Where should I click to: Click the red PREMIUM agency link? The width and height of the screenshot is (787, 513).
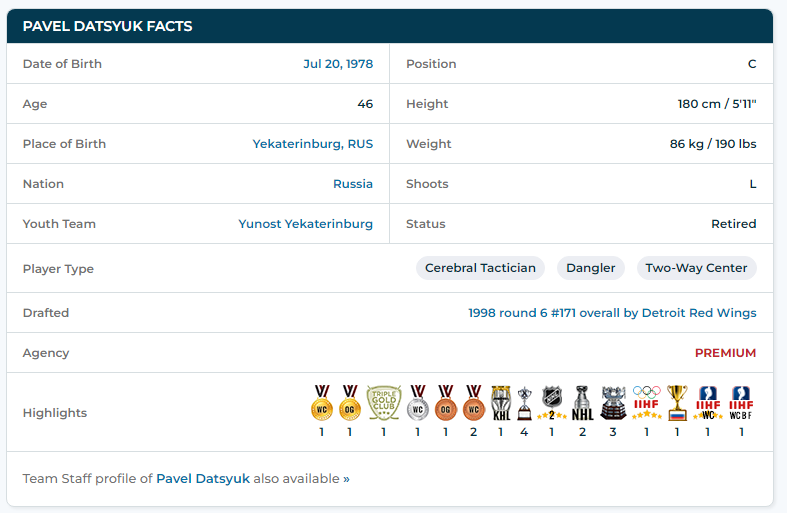(725, 353)
